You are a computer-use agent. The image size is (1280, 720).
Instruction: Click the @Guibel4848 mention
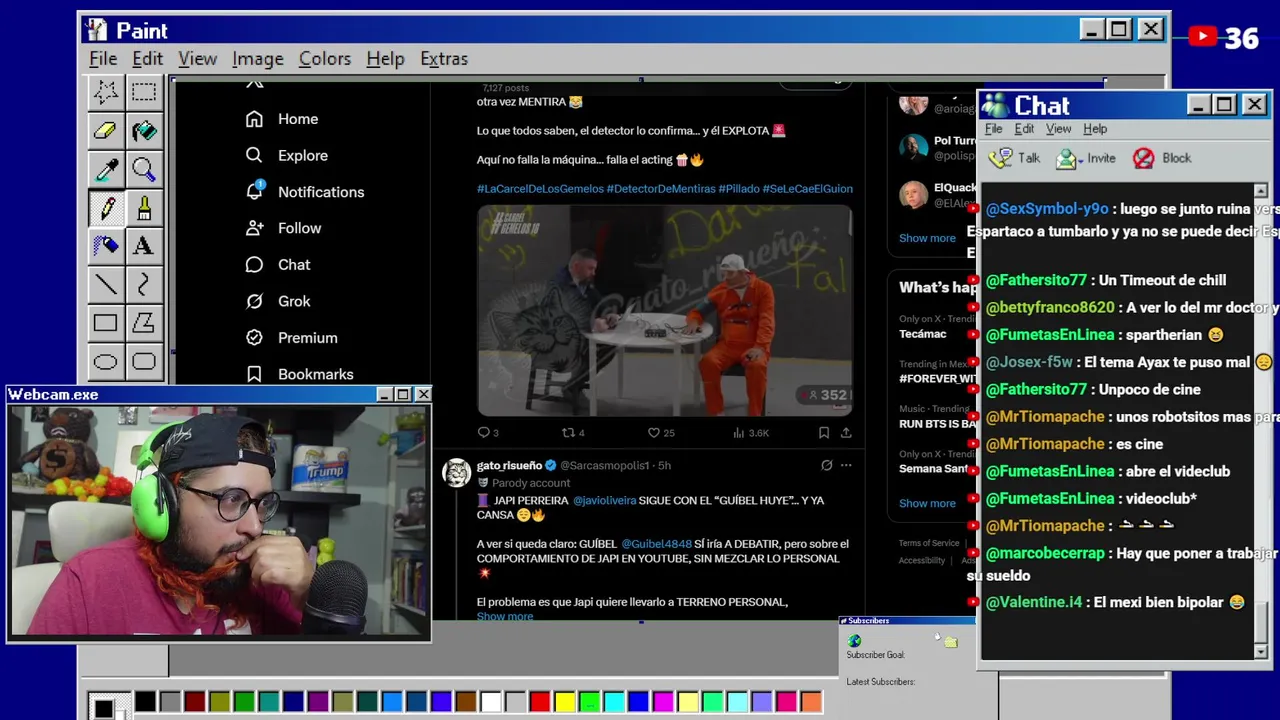pos(656,543)
